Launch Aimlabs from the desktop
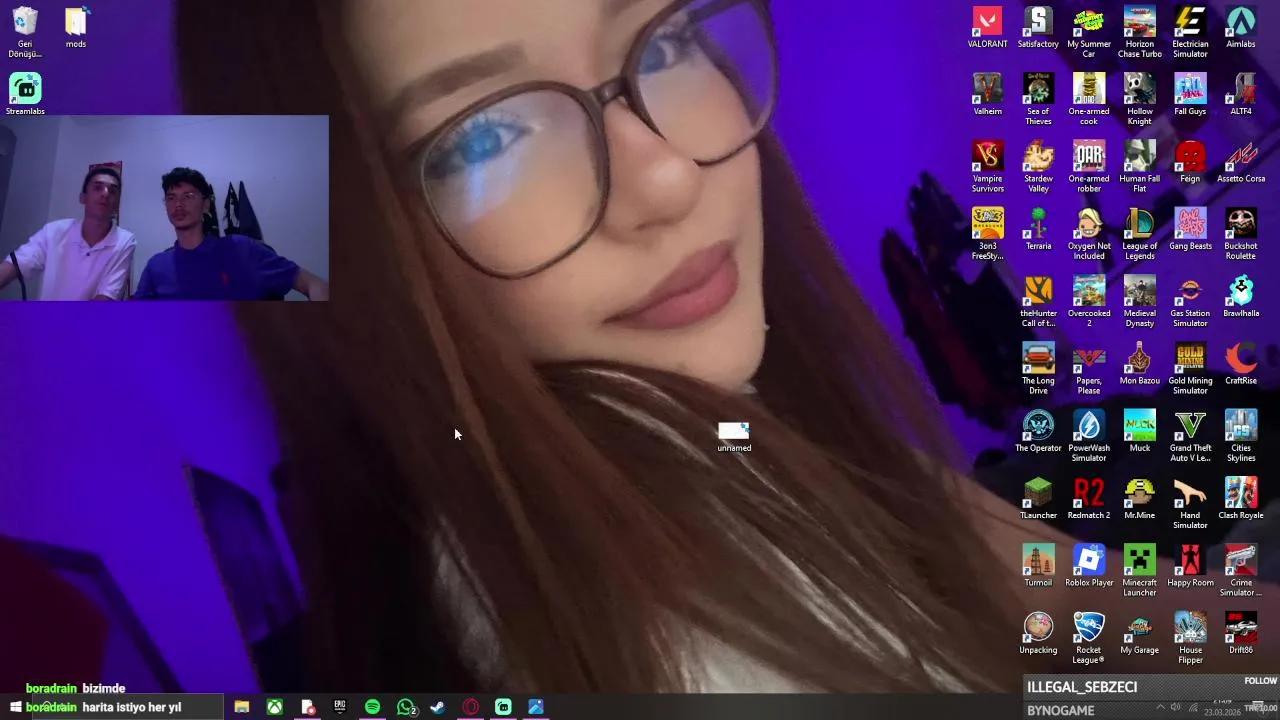1280x720 pixels. pos(1241,28)
